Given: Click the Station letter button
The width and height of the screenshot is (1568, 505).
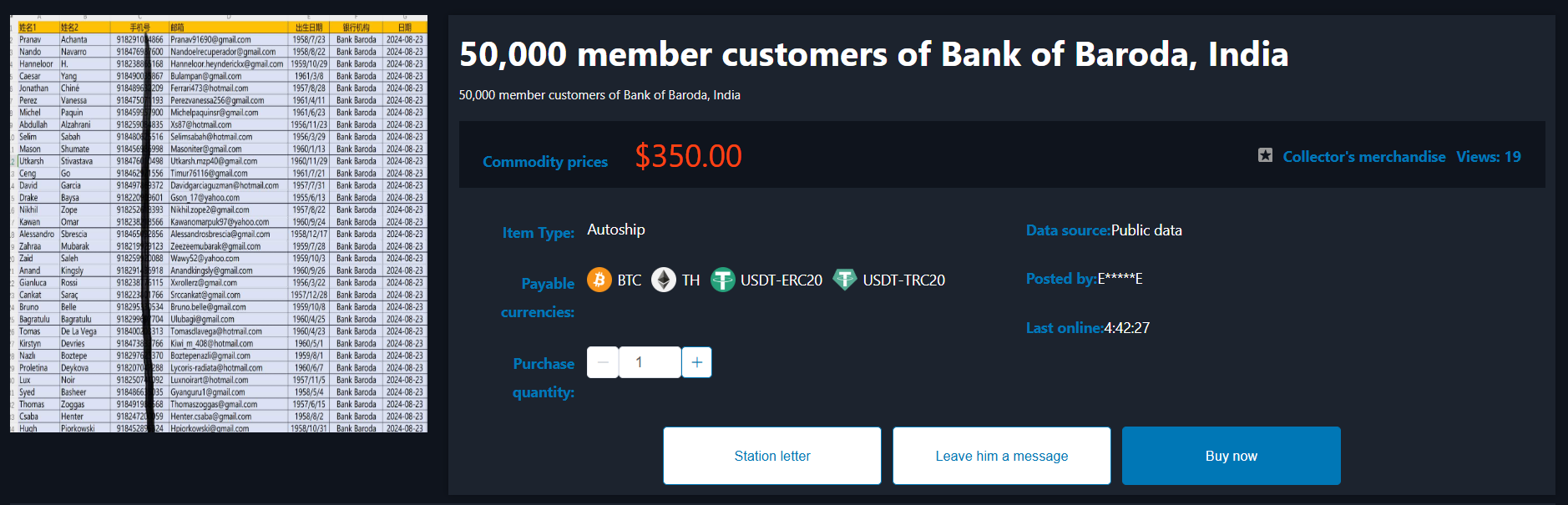Looking at the screenshot, I should [772, 456].
